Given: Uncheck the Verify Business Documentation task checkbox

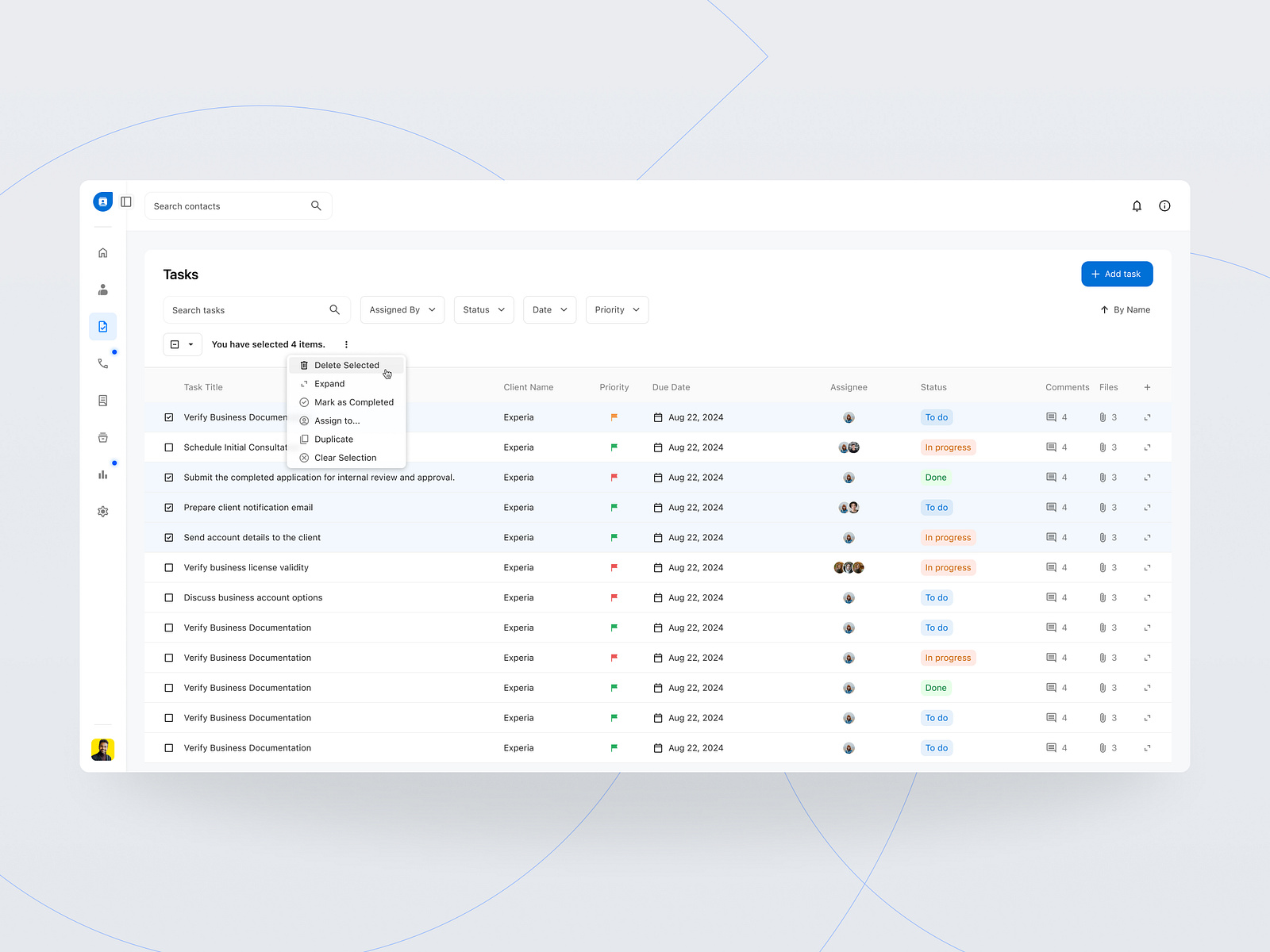Looking at the screenshot, I should (168, 416).
